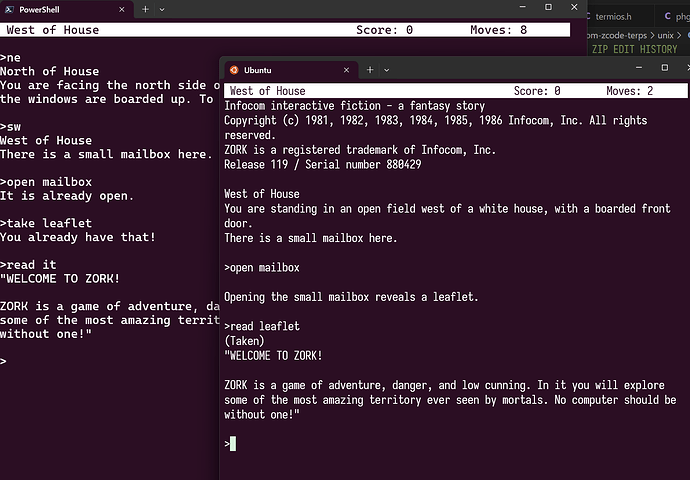Click 'Score: 0' in PowerShell status bar
Viewport: 690px width, 480px height.
tap(384, 30)
